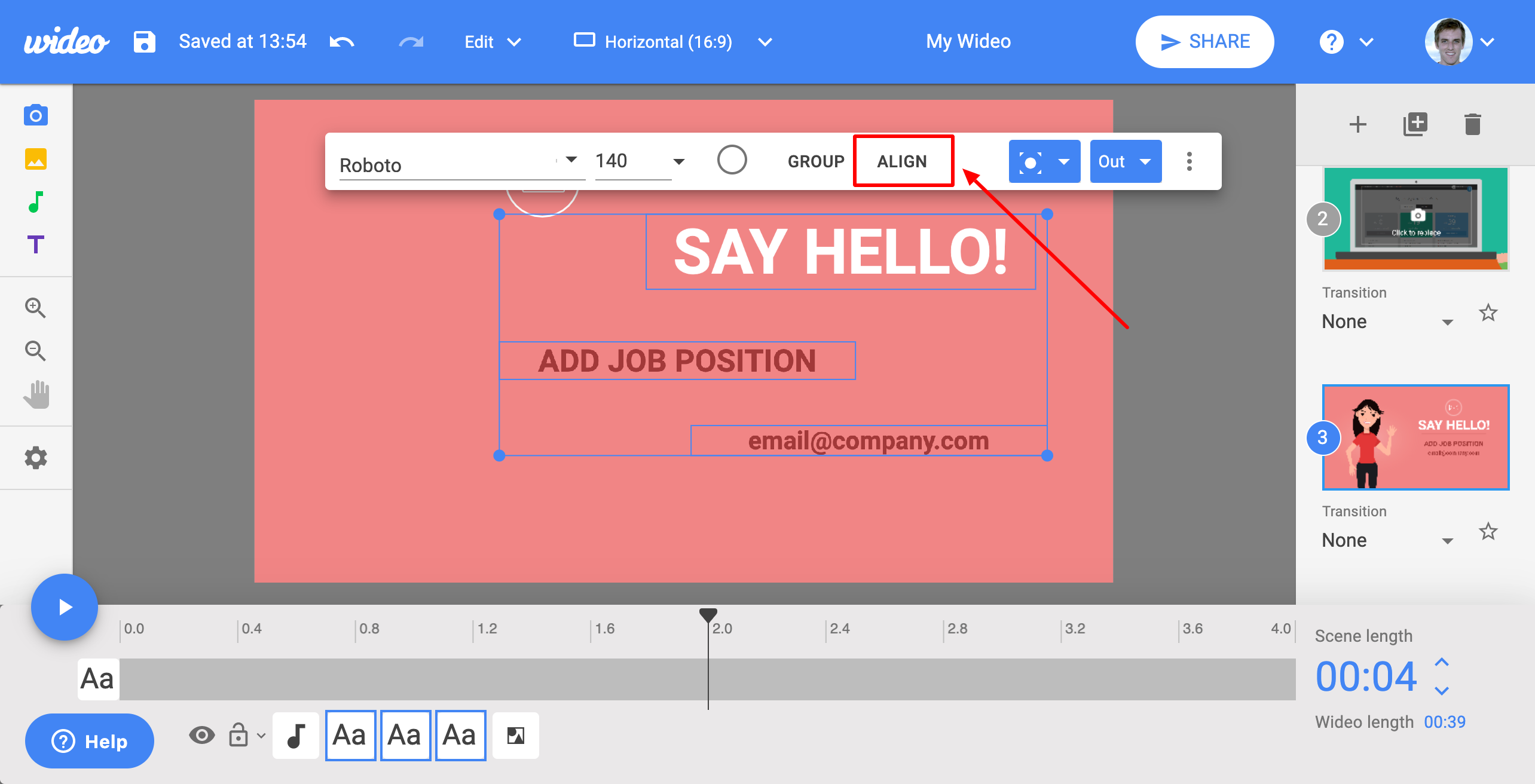Click the ALIGN button

coord(903,161)
